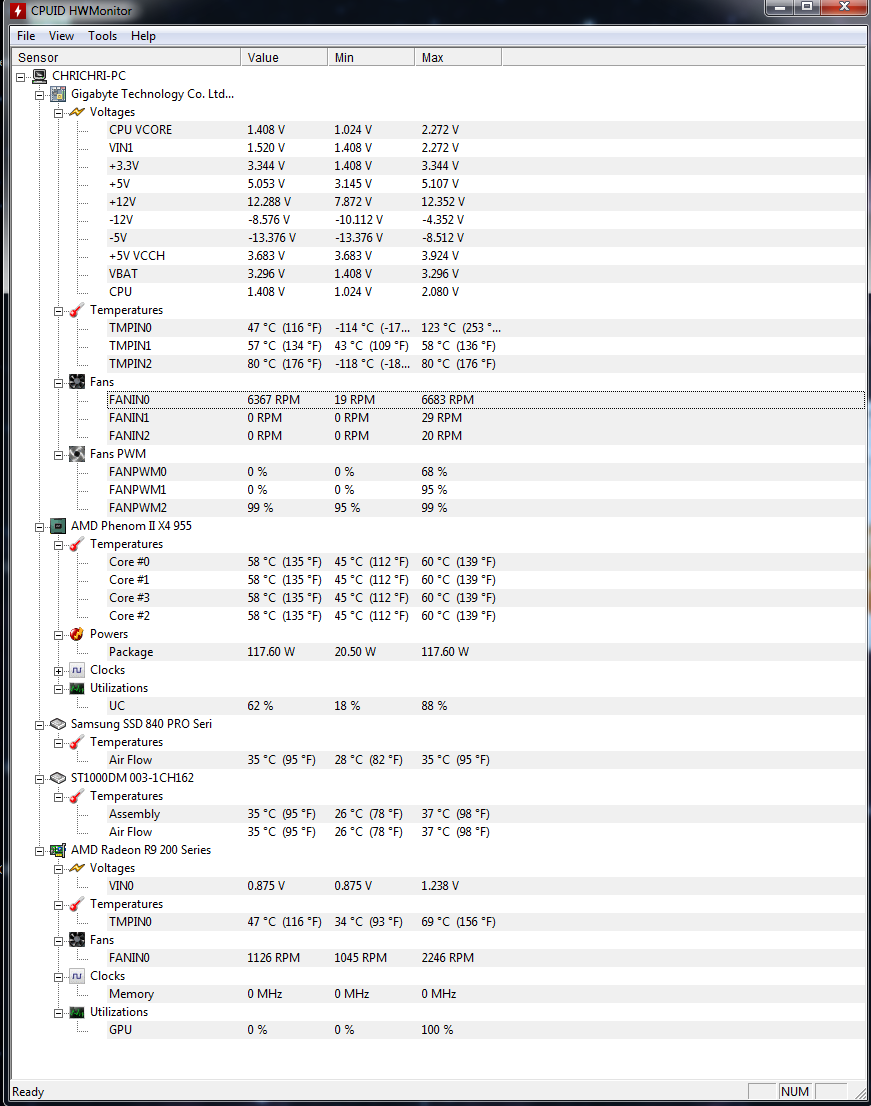Viewport: 871px width, 1106px height.
Task: Click the Radeon Fans icon
Action: (77, 940)
